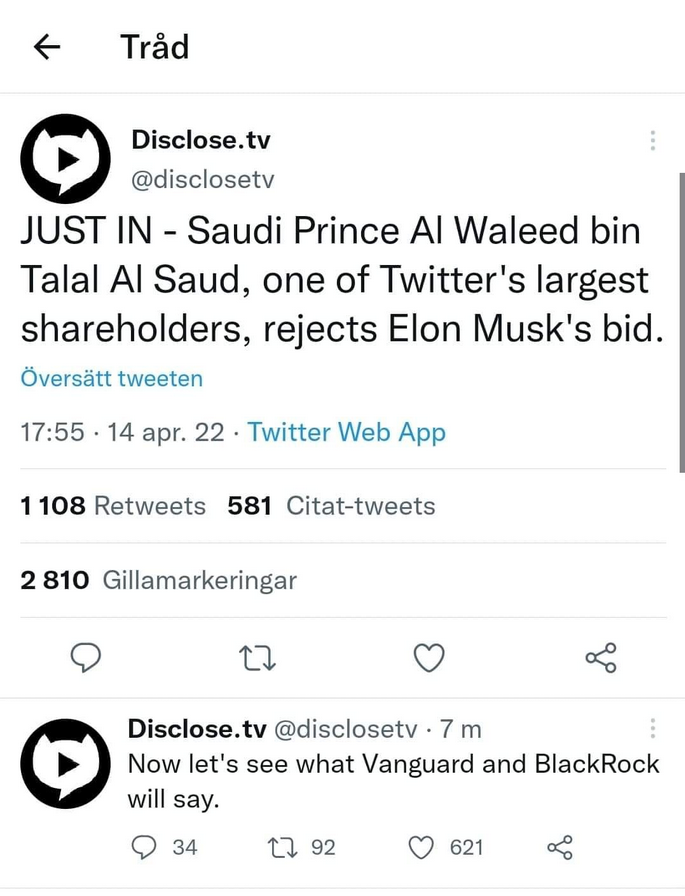Share the Vanguard and BlackRock reply
This screenshot has height=896, width=685.
coord(561,848)
